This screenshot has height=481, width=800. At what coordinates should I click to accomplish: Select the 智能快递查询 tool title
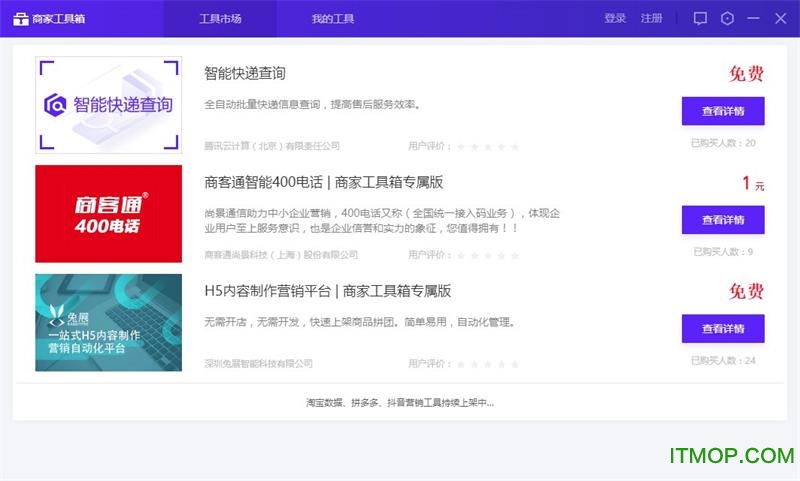pyautogui.click(x=245, y=73)
